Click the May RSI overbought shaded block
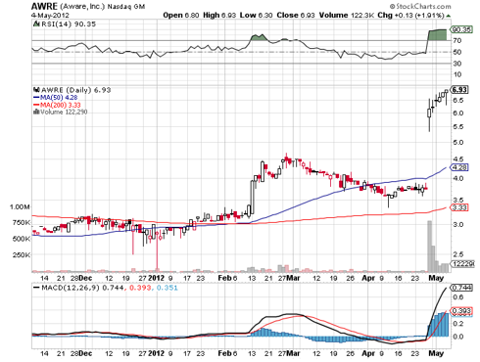Viewport: 480px width, 362px height. (437, 35)
